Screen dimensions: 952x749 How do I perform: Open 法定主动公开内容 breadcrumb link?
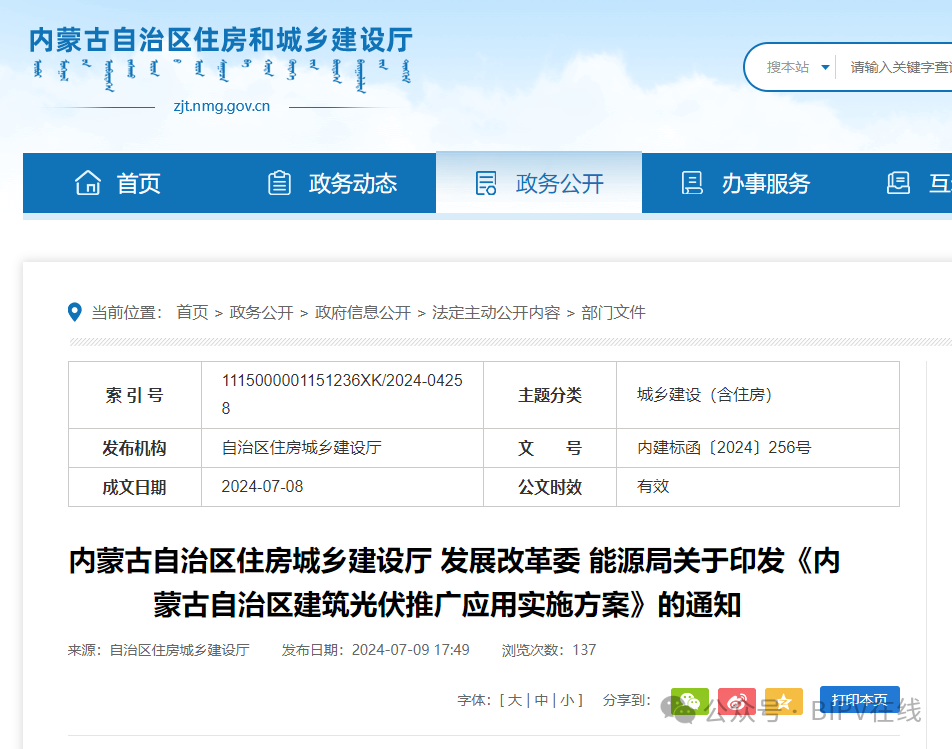tap(496, 313)
